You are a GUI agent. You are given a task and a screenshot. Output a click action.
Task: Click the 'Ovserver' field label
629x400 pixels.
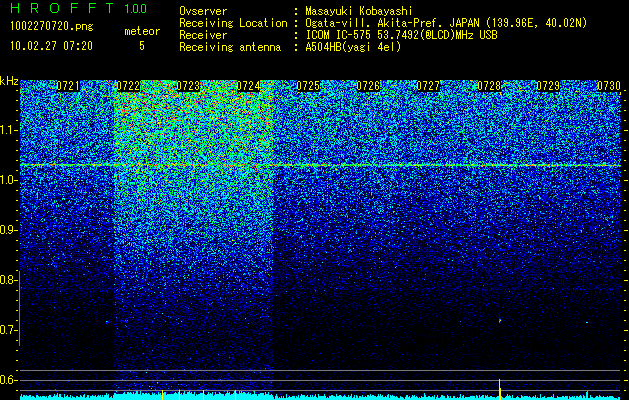203,11
